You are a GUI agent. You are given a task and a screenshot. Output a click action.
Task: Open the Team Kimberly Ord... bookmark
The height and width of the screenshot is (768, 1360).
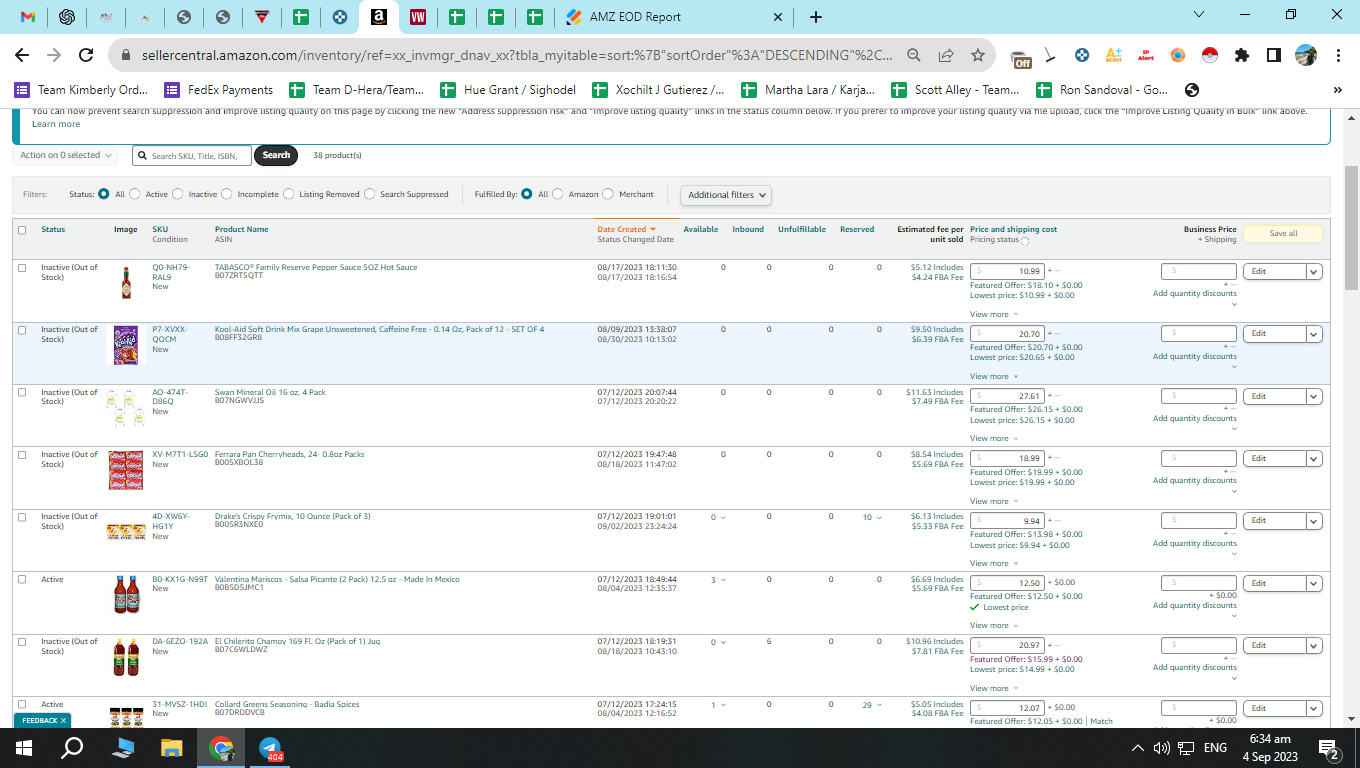click(81, 90)
